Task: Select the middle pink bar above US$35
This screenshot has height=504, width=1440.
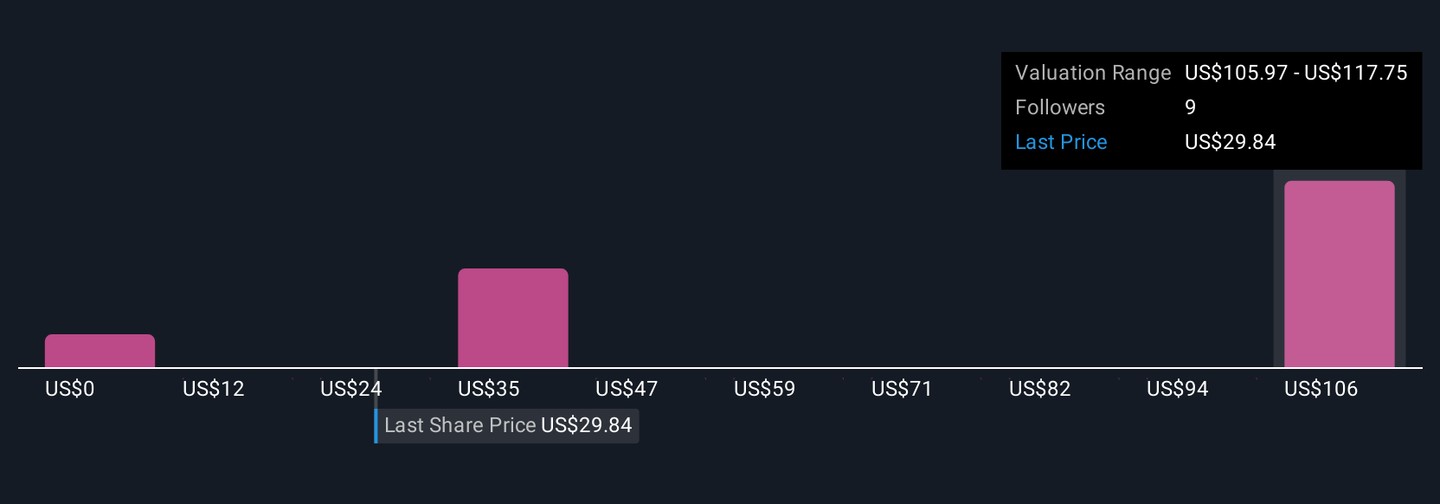Action: (x=513, y=318)
